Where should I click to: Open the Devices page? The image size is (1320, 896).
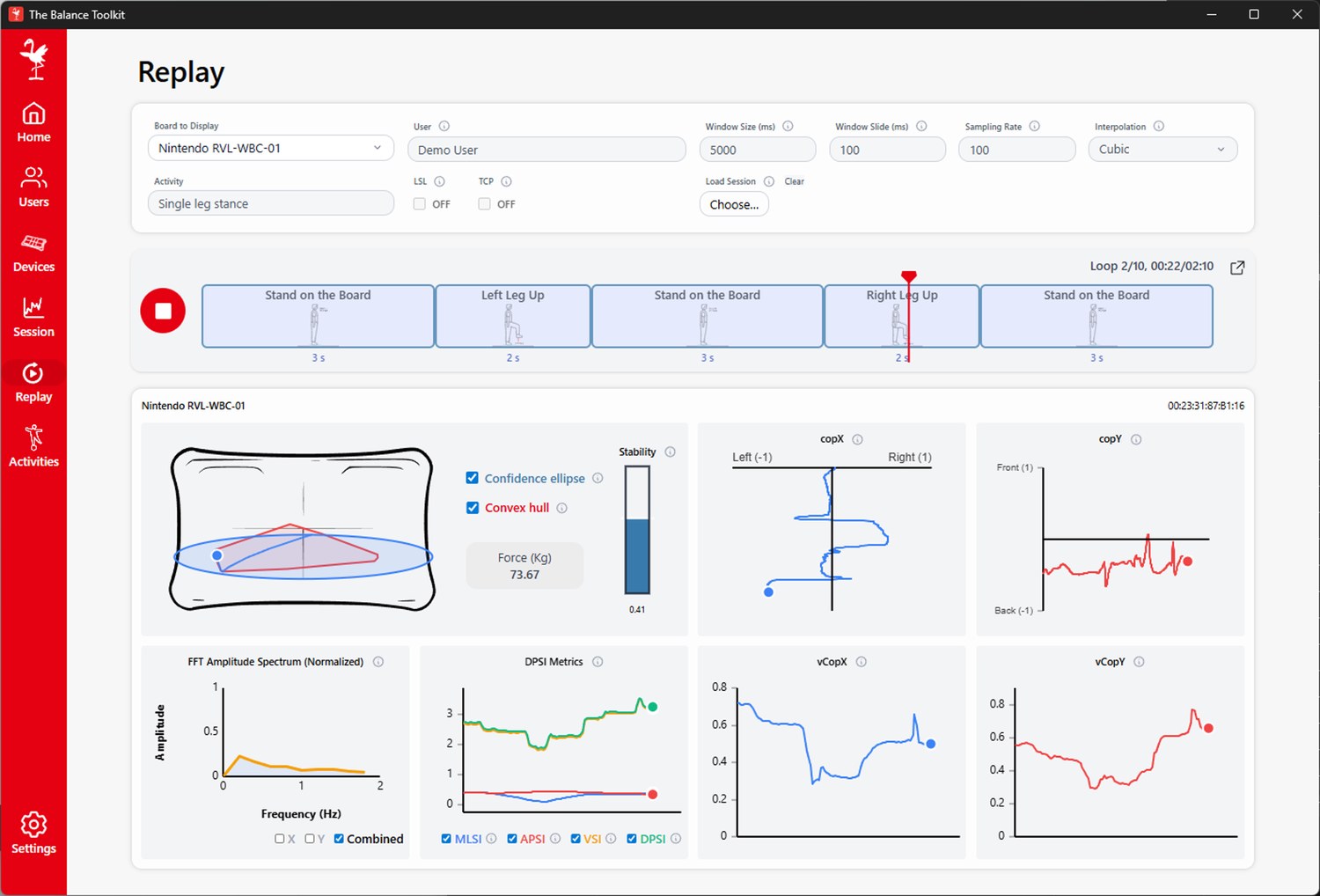[x=33, y=253]
